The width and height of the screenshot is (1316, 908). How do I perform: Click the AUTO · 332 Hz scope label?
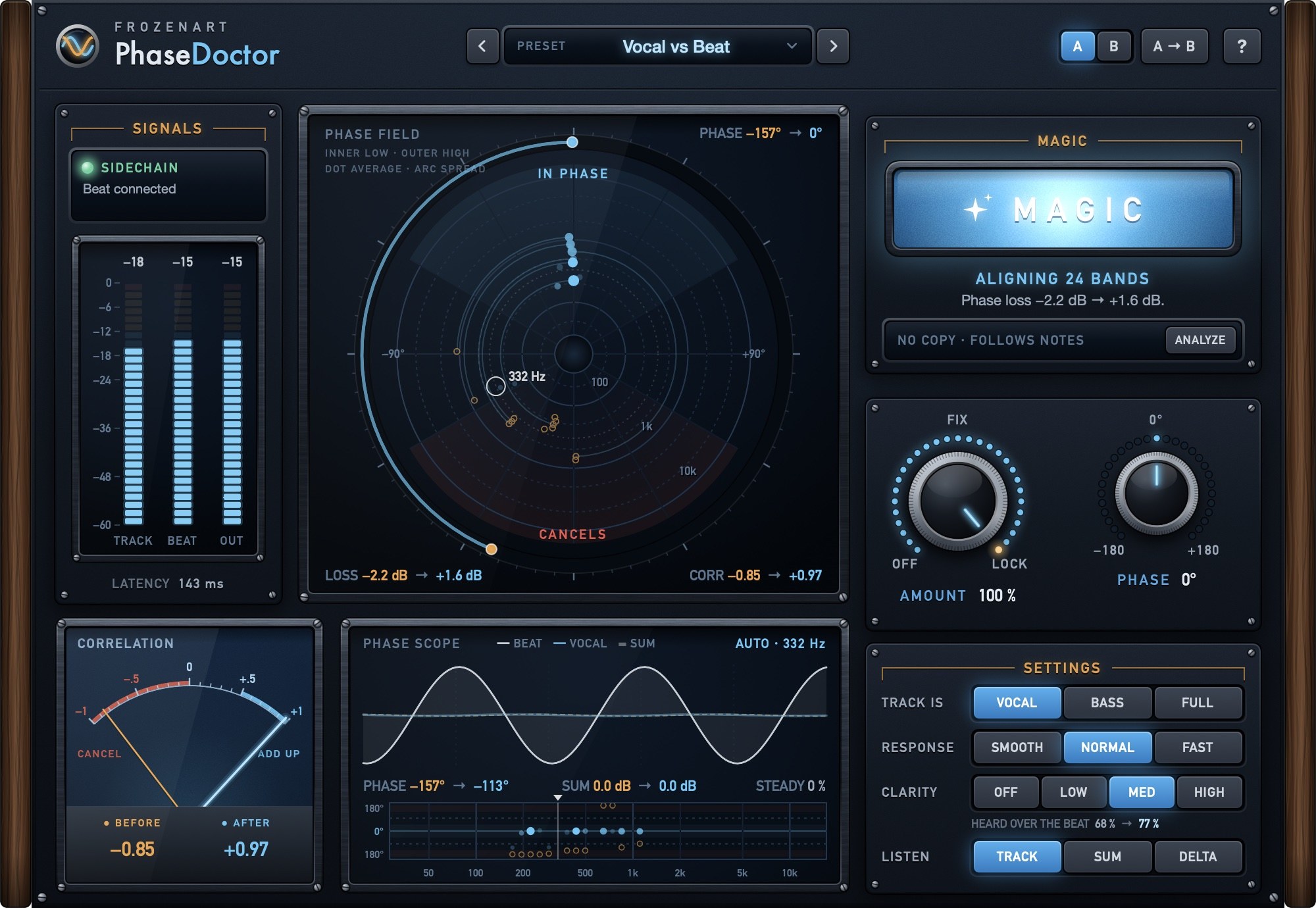pos(780,643)
